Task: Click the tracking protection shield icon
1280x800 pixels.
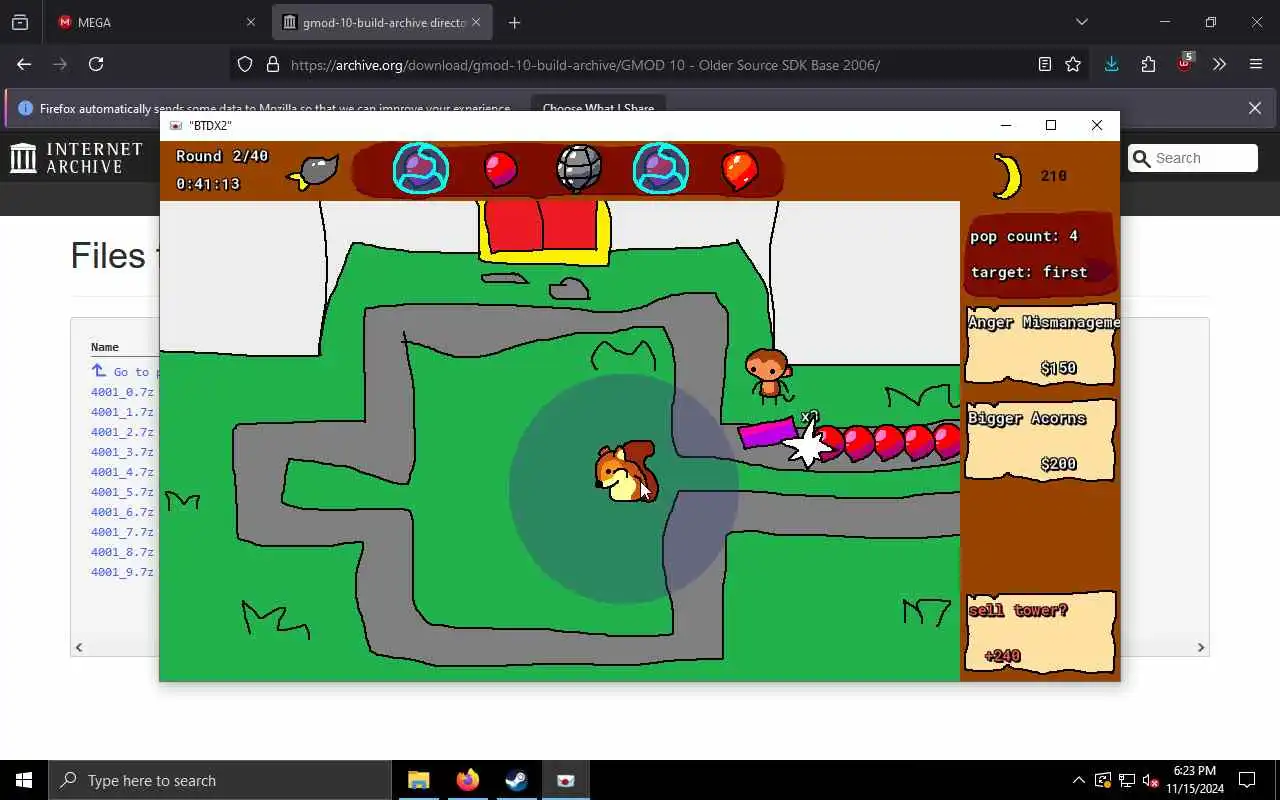Action: (x=245, y=65)
